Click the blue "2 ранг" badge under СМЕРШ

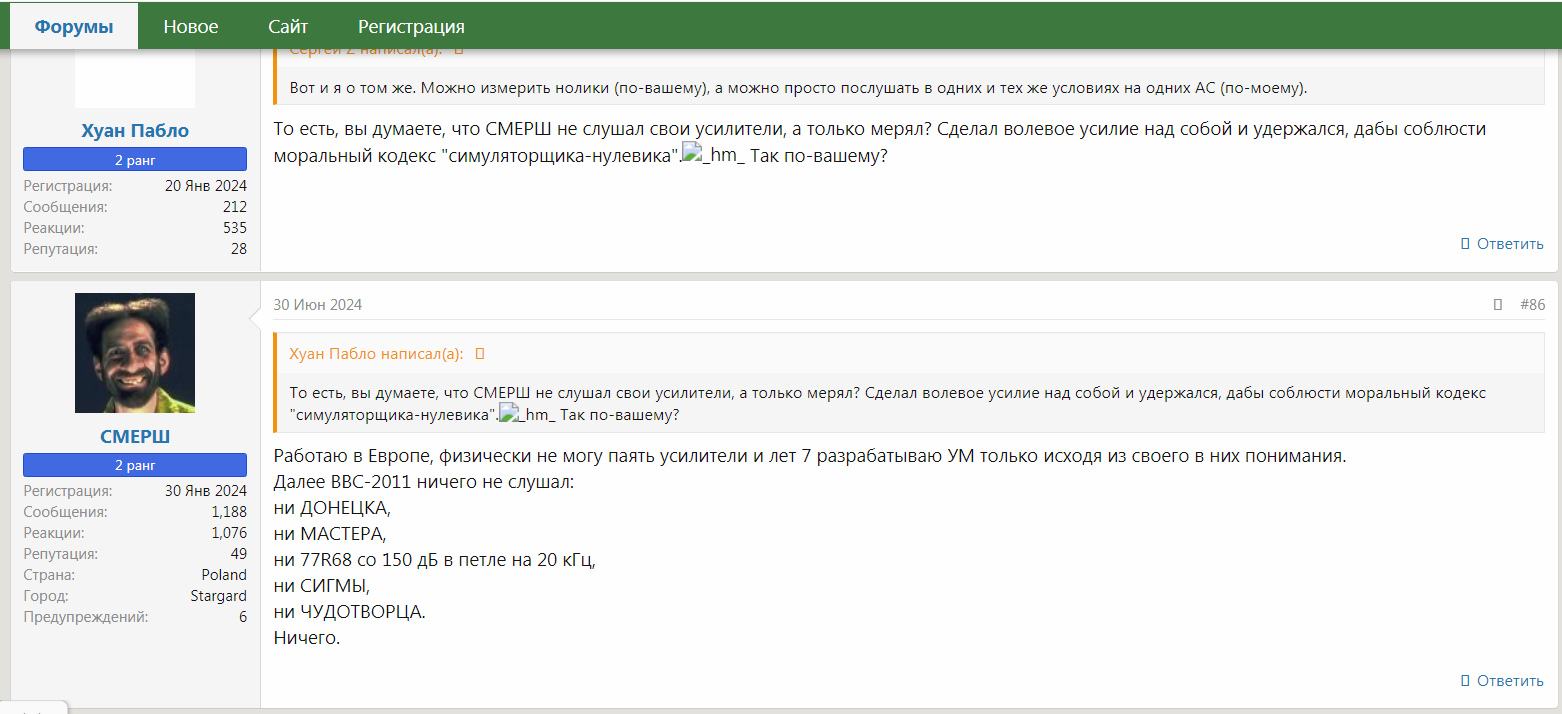click(134, 464)
